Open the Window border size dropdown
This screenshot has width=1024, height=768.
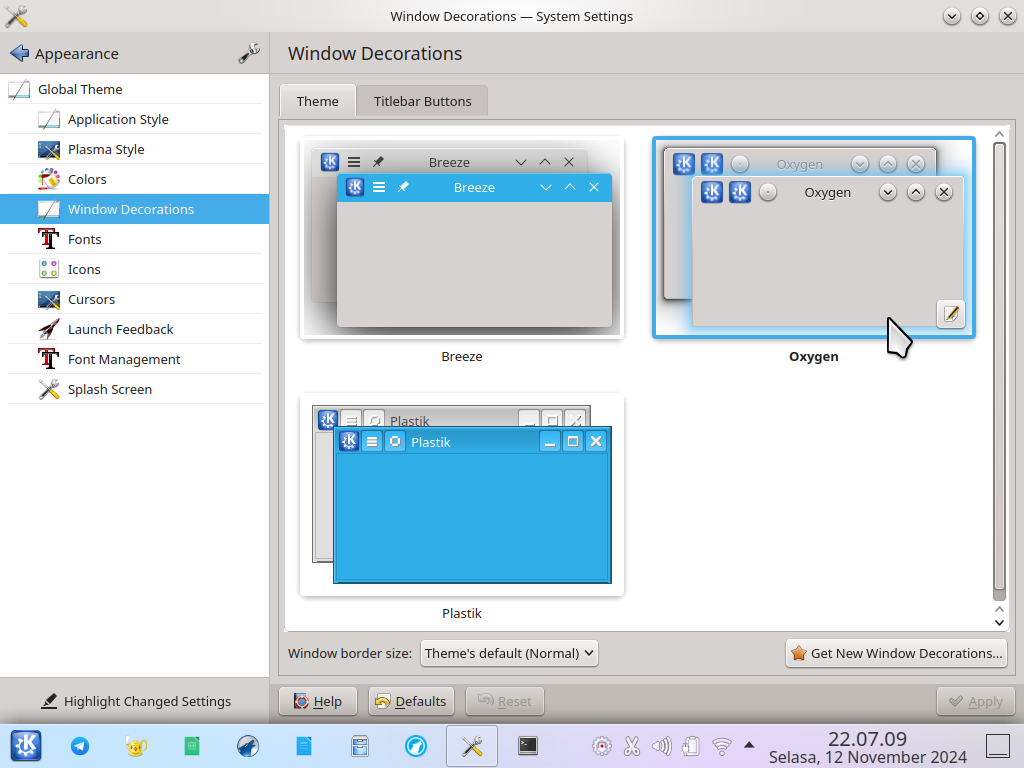pos(509,653)
